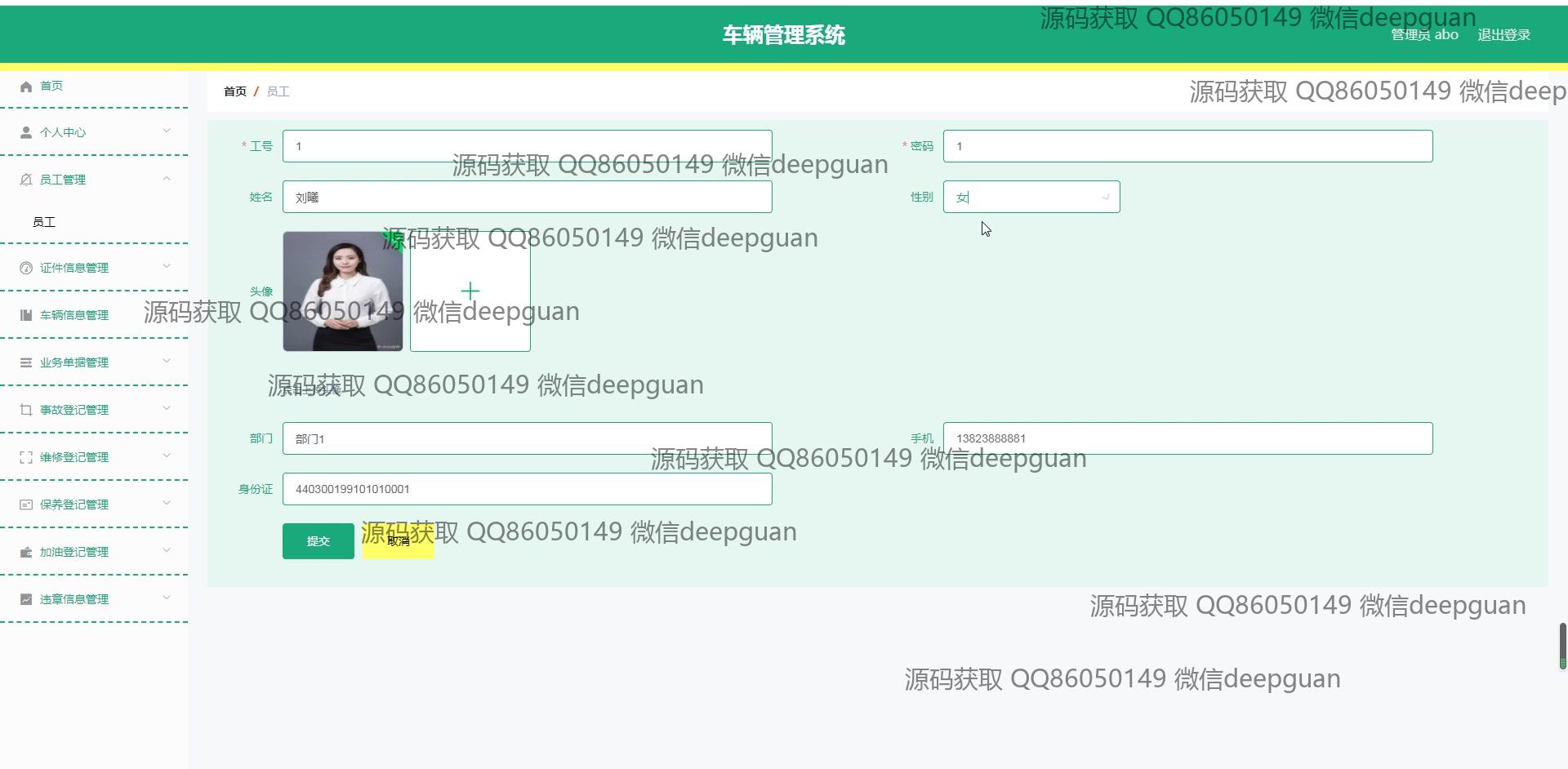Collapse 员工管理 menu chevron
The width and height of the screenshot is (1568, 769).
pos(167,178)
